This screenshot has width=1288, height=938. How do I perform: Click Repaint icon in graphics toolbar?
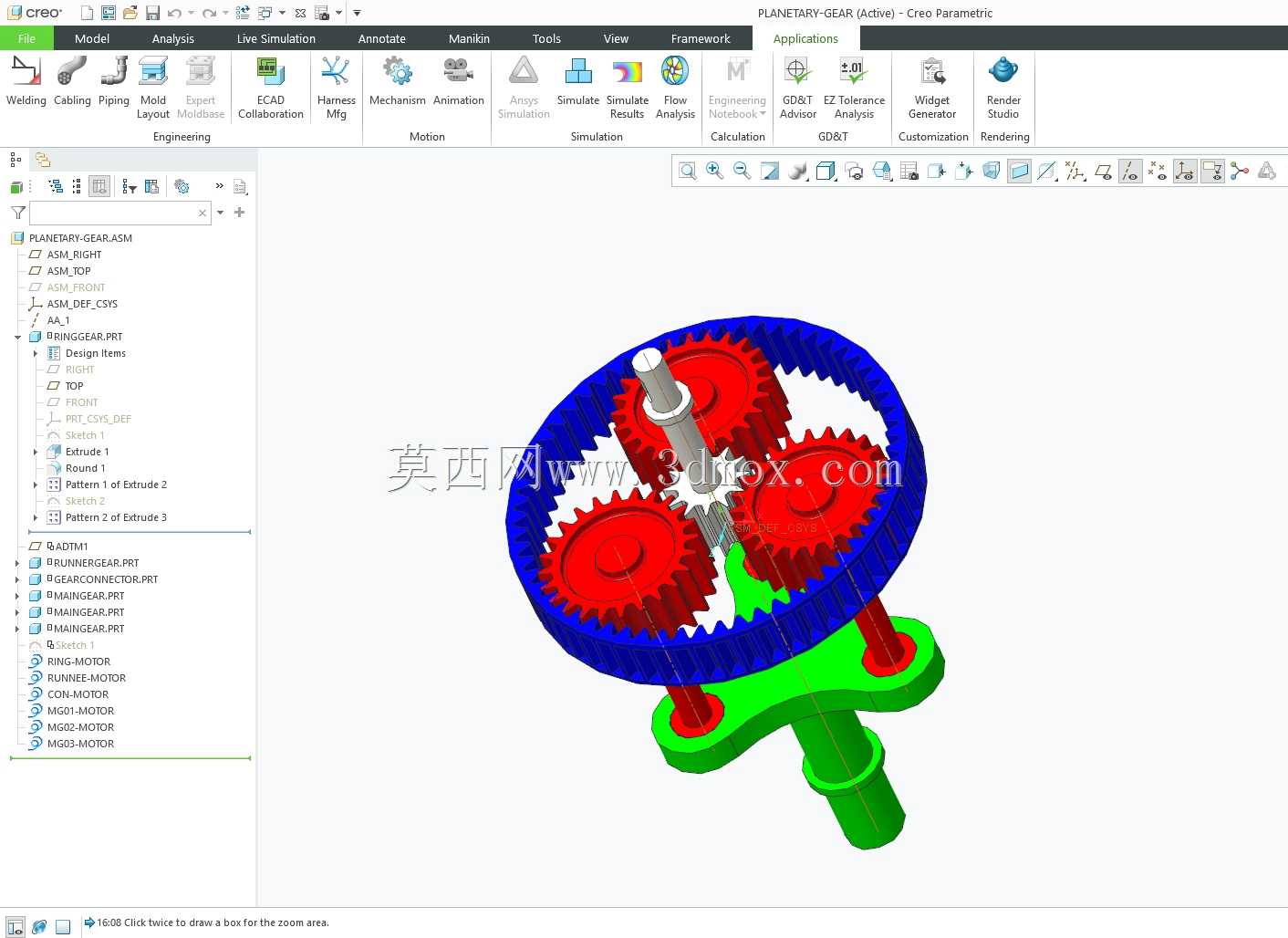pyautogui.click(x=770, y=171)
